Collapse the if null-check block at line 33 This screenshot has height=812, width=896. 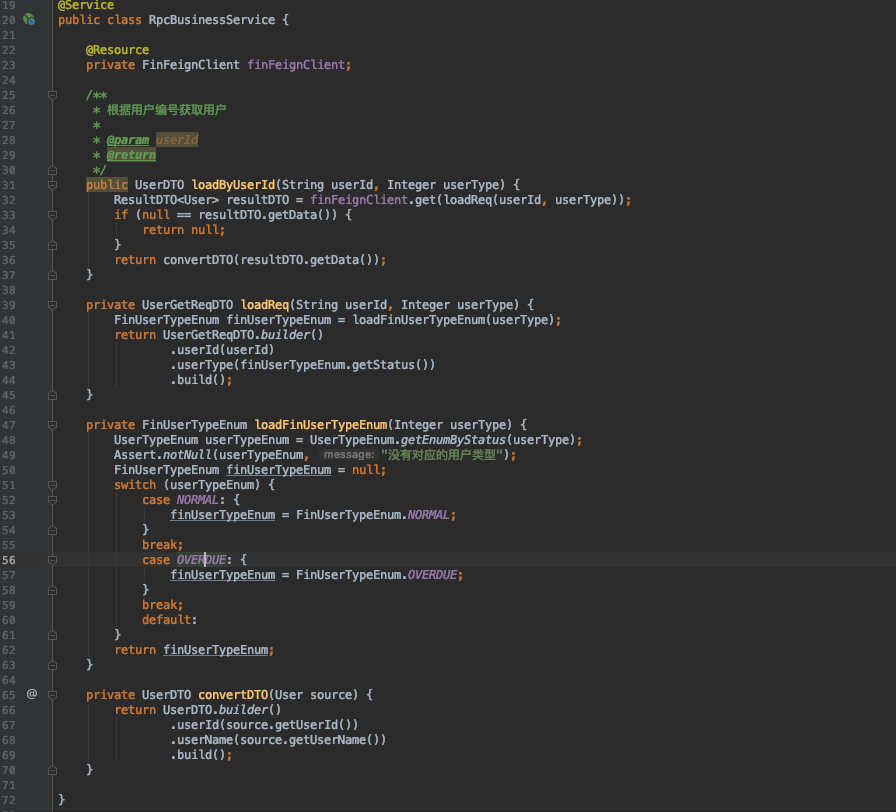point(52,215)
